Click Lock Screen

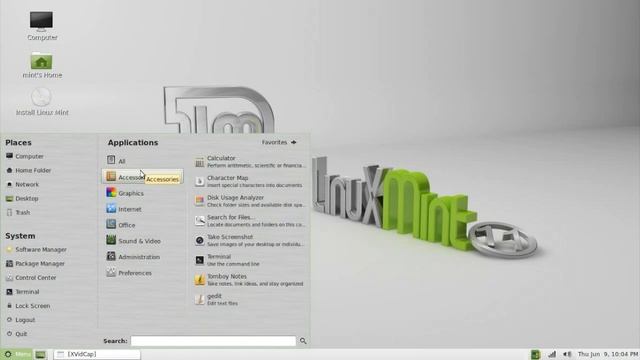28,306
